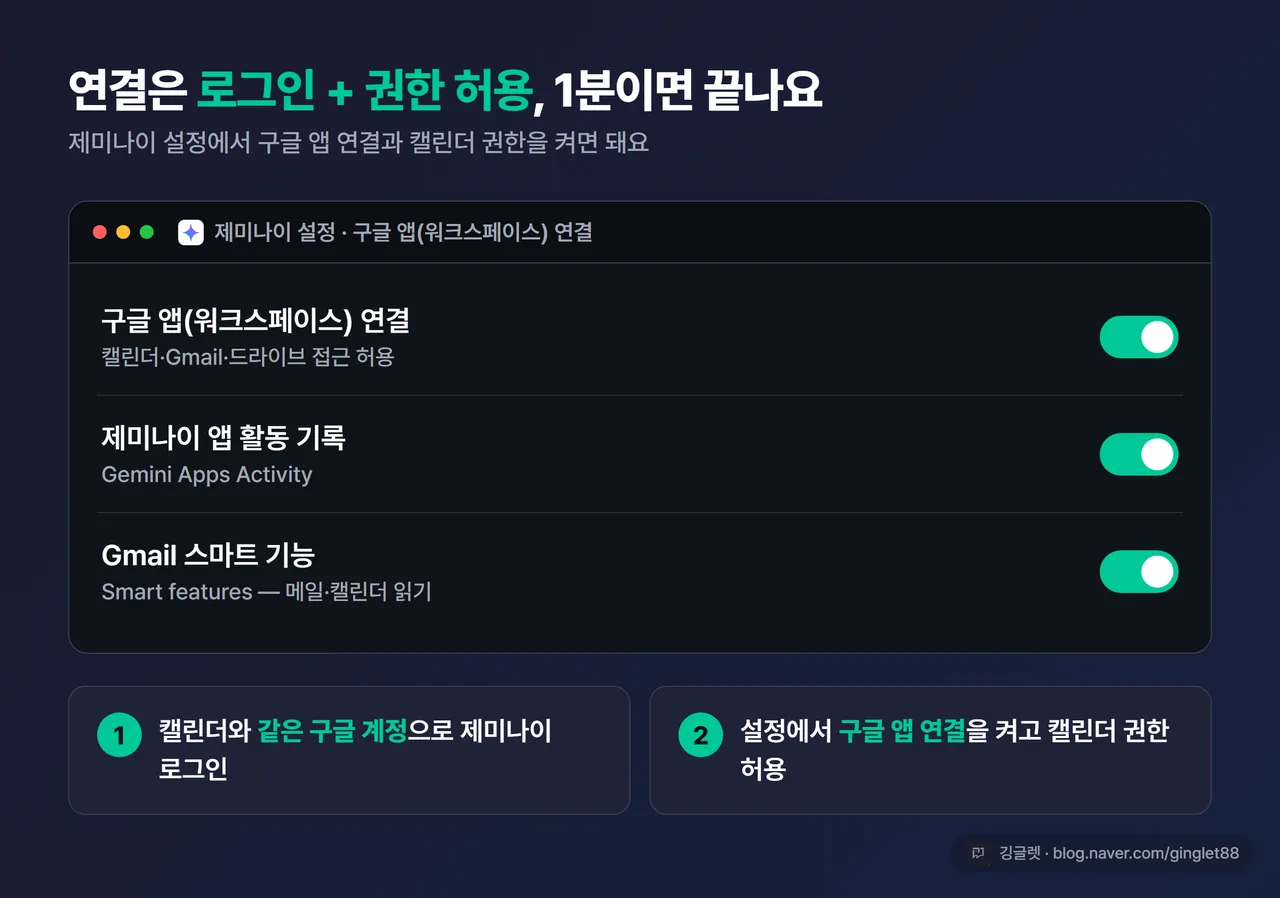Click the green maximize dot
The height and width of the screenshot is (898, 1280).
pos(147,232)
